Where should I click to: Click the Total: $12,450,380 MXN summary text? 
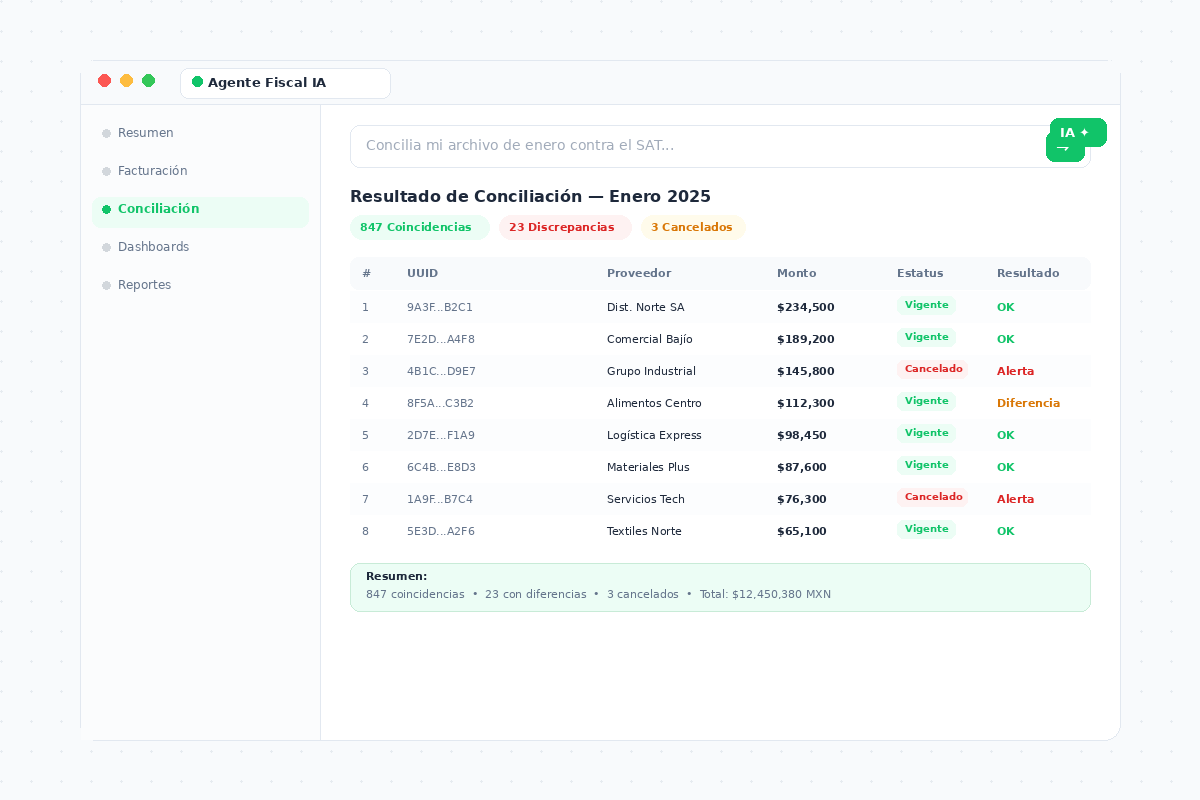click(765, 594)
